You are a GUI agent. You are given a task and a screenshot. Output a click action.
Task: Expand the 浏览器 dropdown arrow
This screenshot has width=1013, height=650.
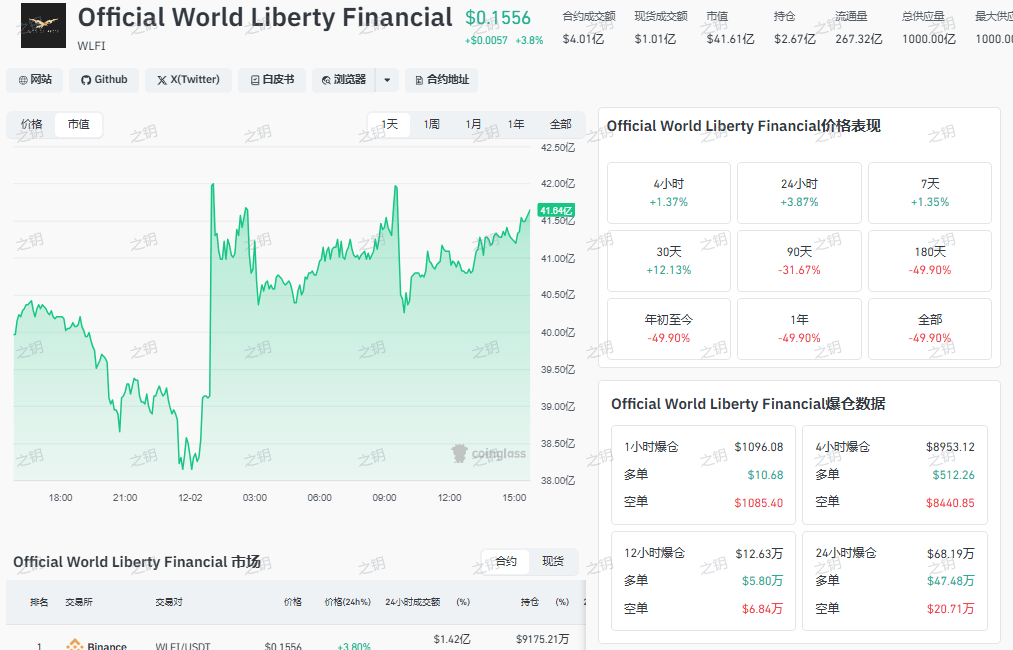(388, 80)
